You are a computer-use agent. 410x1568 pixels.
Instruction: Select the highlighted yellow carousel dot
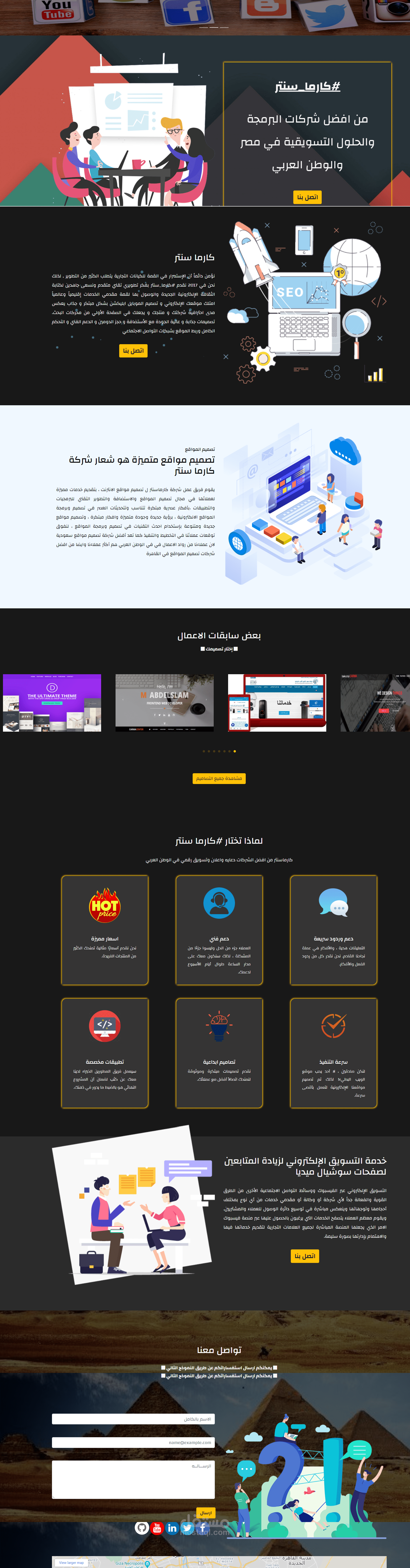235,751
